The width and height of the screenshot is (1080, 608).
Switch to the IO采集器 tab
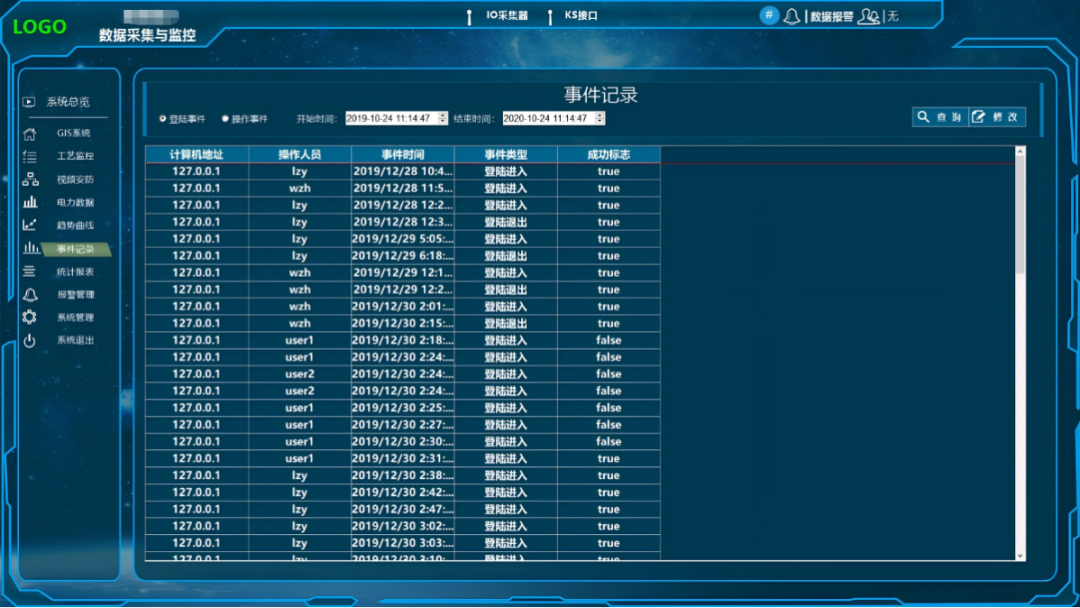coord(507,15)
